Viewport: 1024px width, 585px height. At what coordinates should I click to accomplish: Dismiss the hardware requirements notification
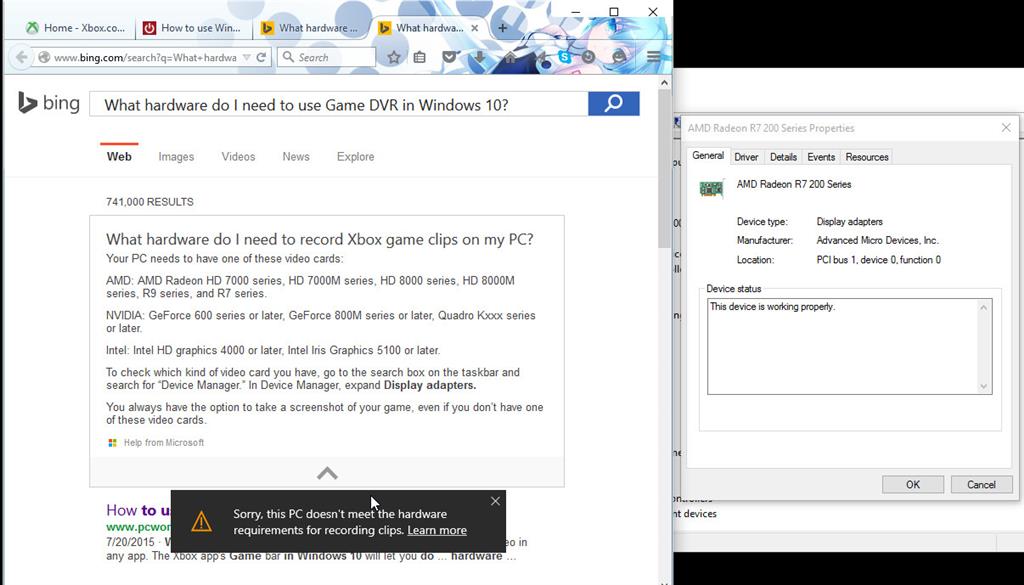[495, 501]
